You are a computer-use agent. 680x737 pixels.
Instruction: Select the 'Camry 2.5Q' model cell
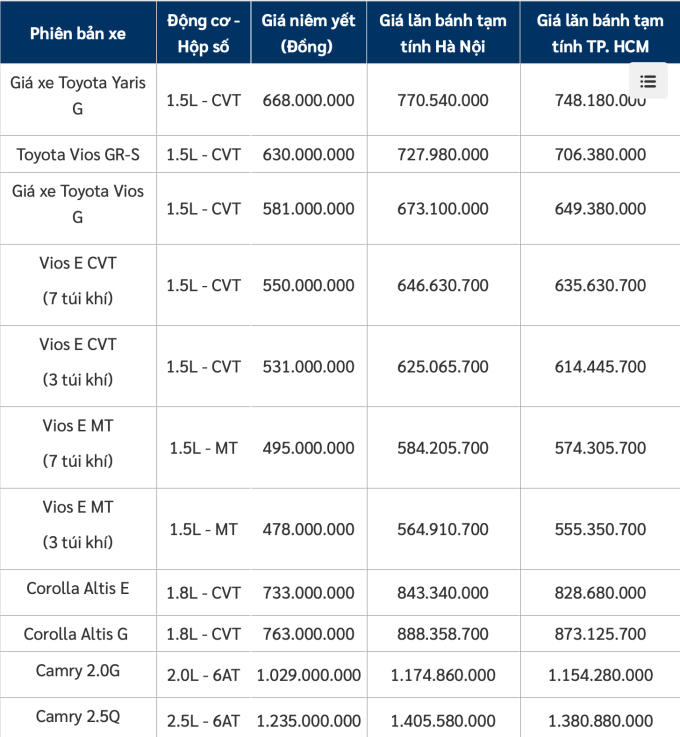tap(78, 716)
